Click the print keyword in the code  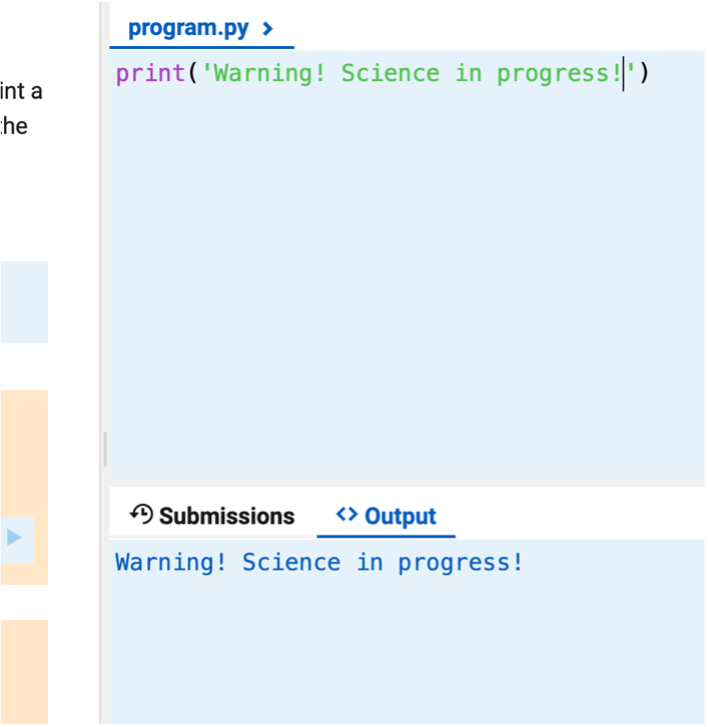[x=150, y=74]
